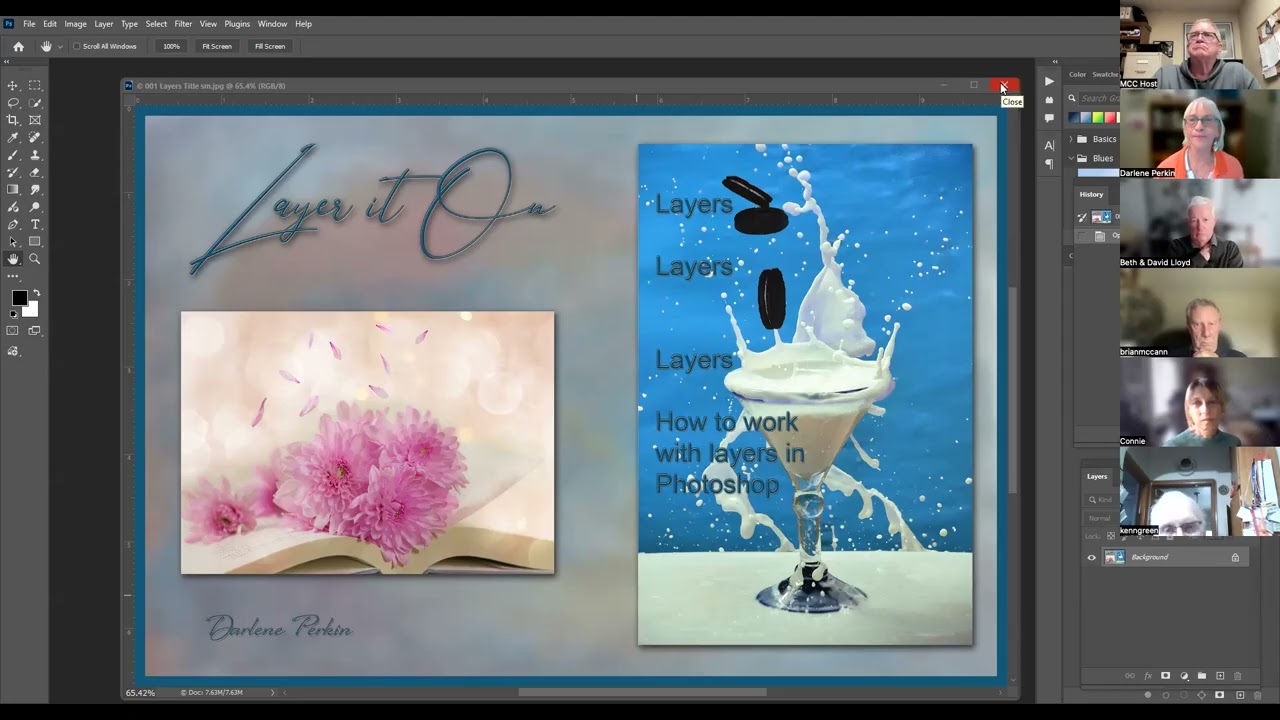
Task: Select the Spot Healing Brush tool
Action: 35,138
